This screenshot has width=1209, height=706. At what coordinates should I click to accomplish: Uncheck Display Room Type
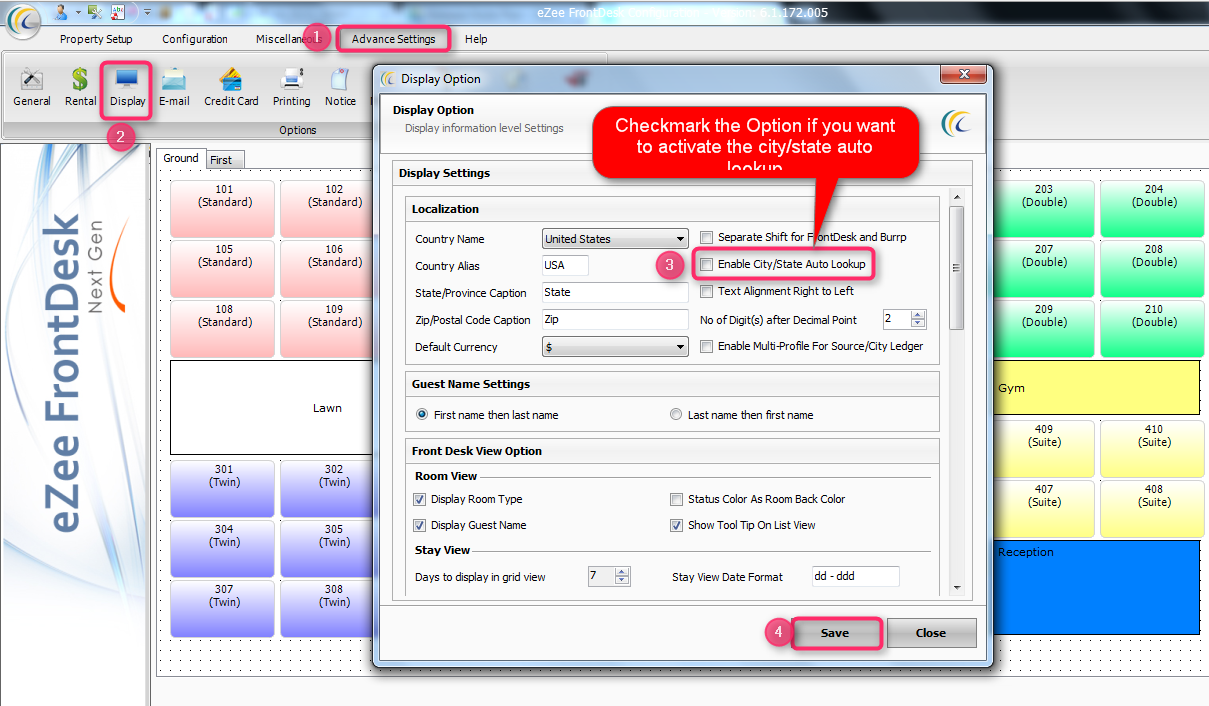click(x=420, y=499)
